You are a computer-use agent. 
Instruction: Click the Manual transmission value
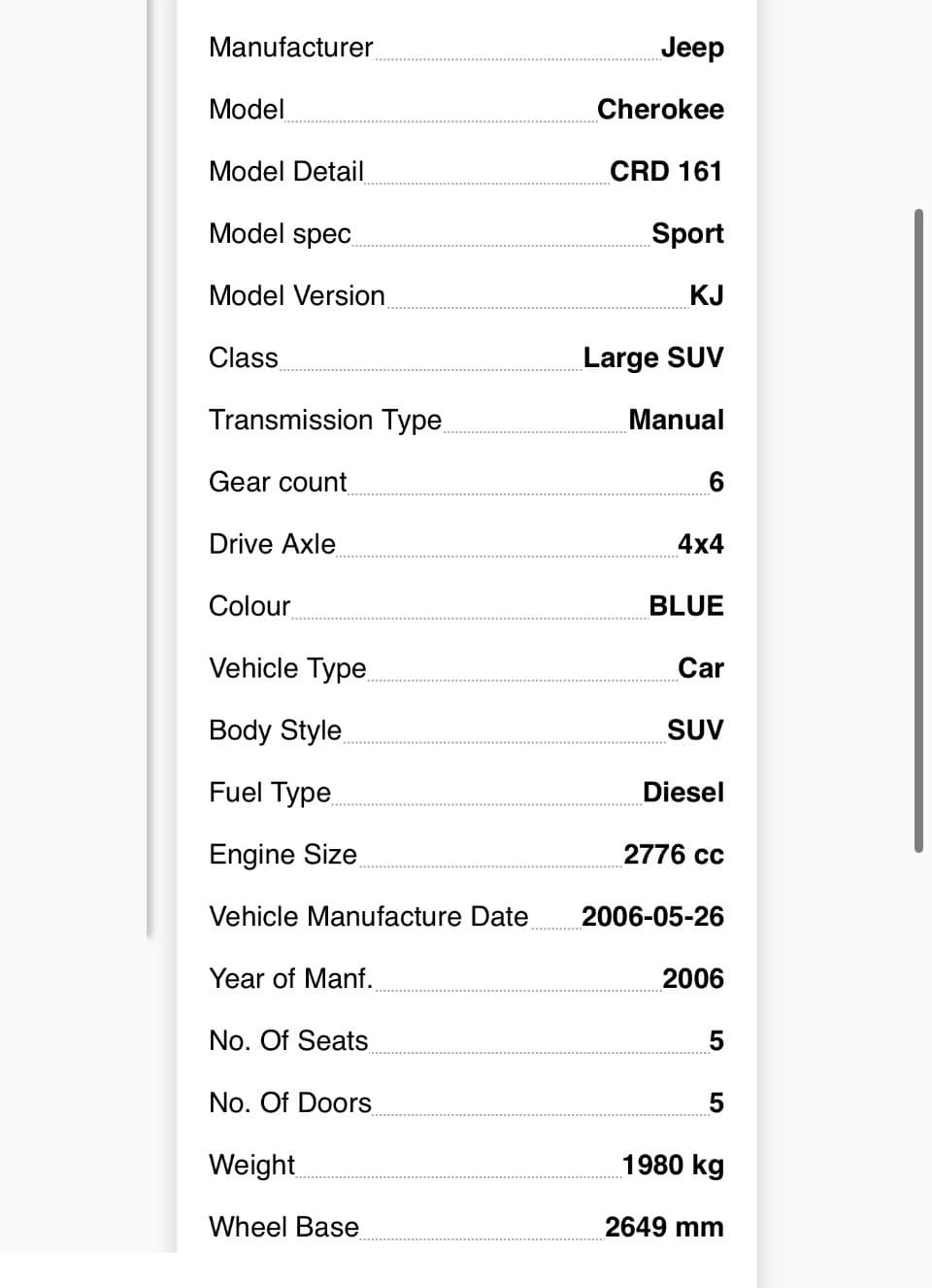coord(677,420)
